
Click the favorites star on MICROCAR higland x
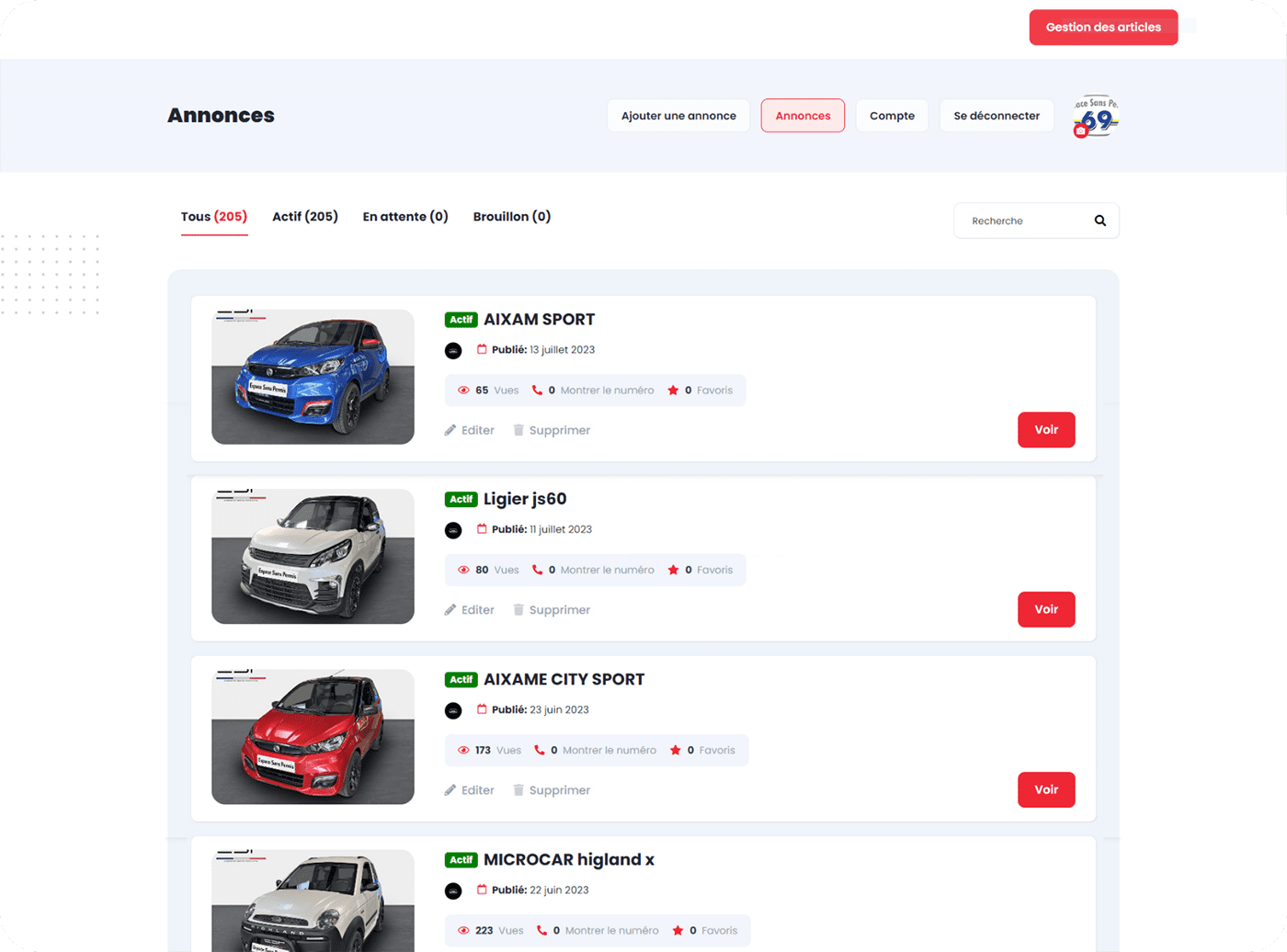678,930
